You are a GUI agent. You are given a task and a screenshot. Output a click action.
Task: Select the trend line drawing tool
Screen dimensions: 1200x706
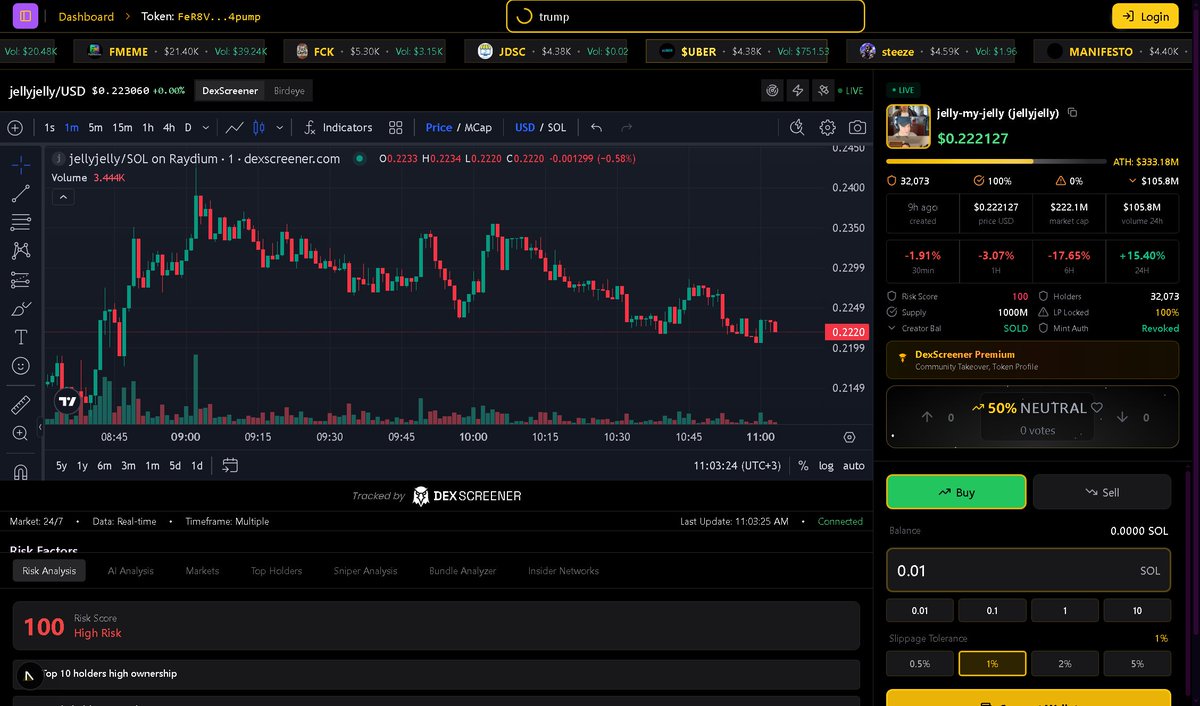(x=21, y=193)
